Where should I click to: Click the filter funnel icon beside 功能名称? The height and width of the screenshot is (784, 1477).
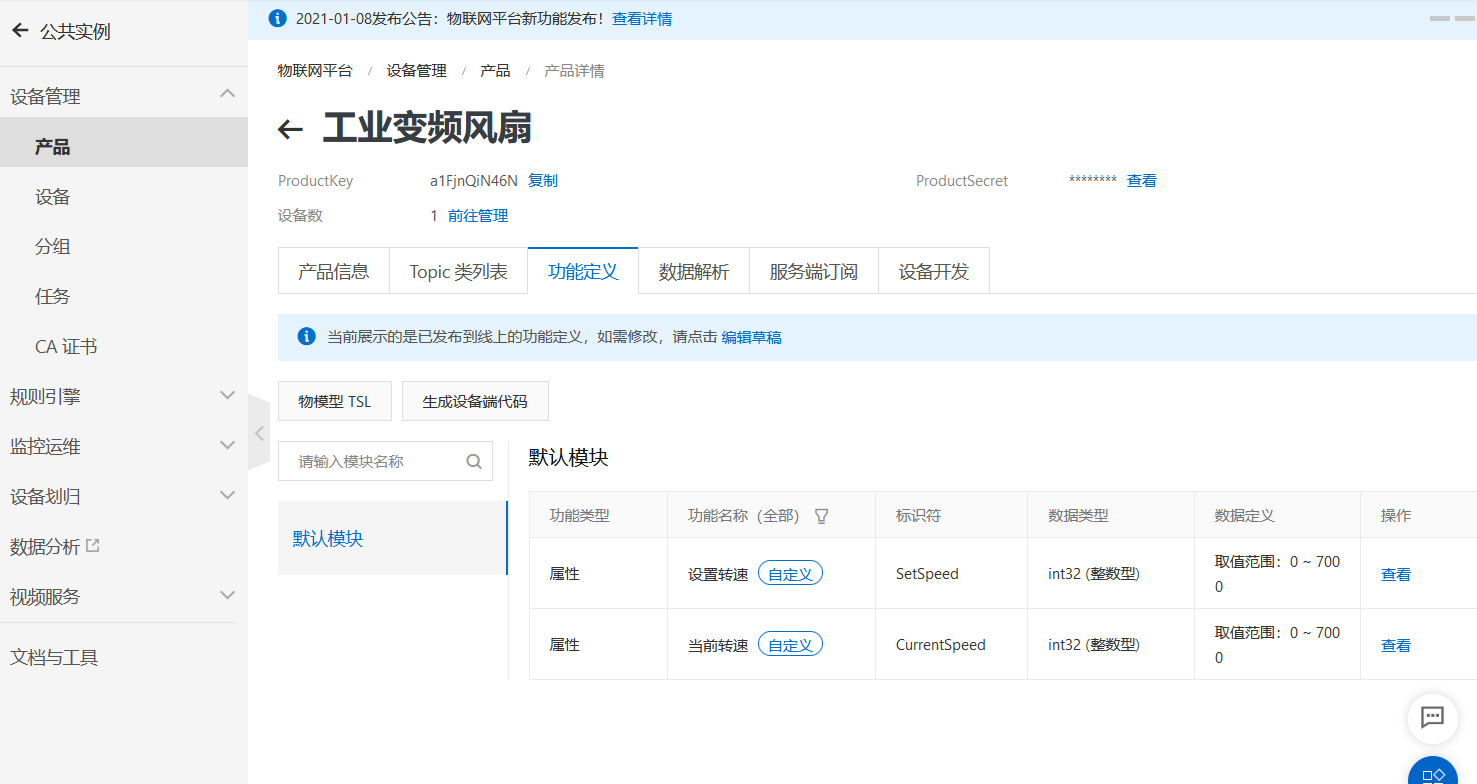pos(822,516)
